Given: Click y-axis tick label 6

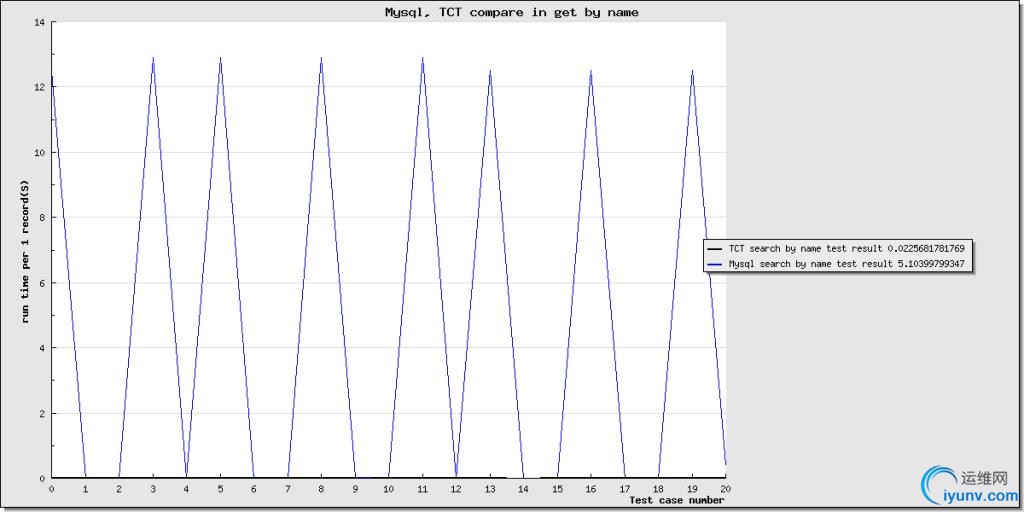Looking at the screenshot, I should (x=42, y=283).
